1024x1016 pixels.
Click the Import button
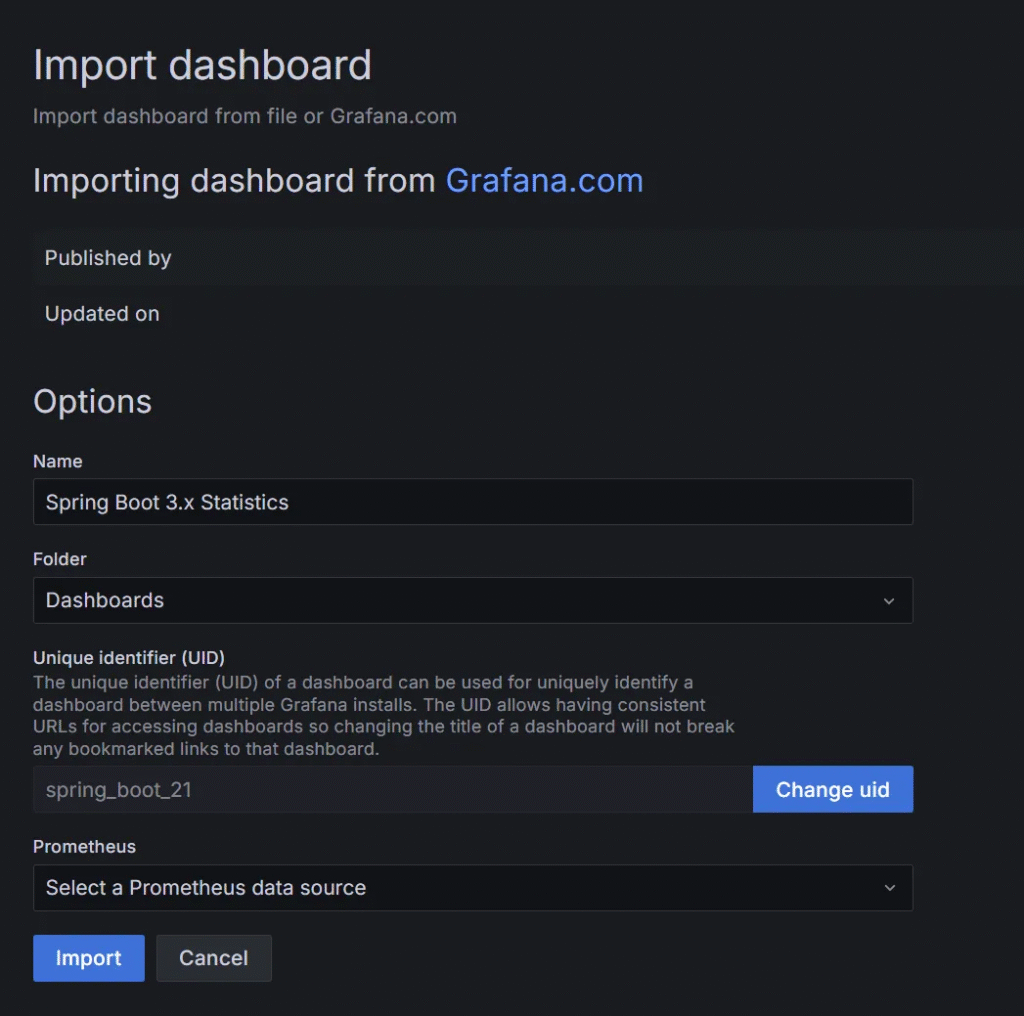89,958
